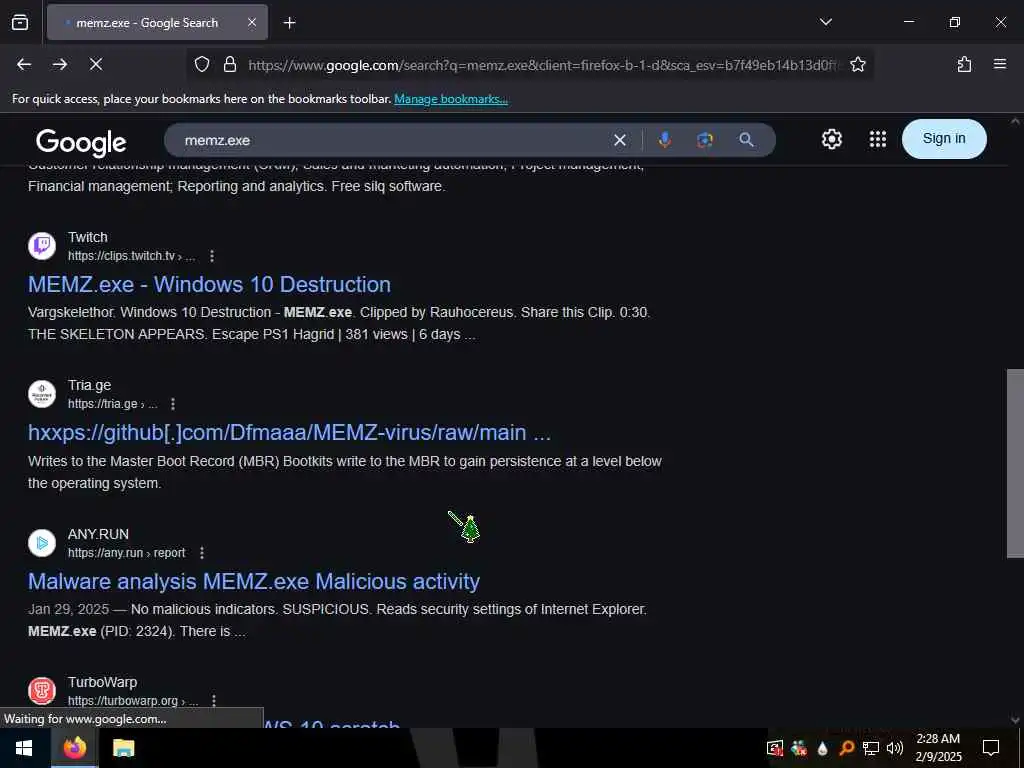Open File Explorer from the taskbar

(123, 748)
